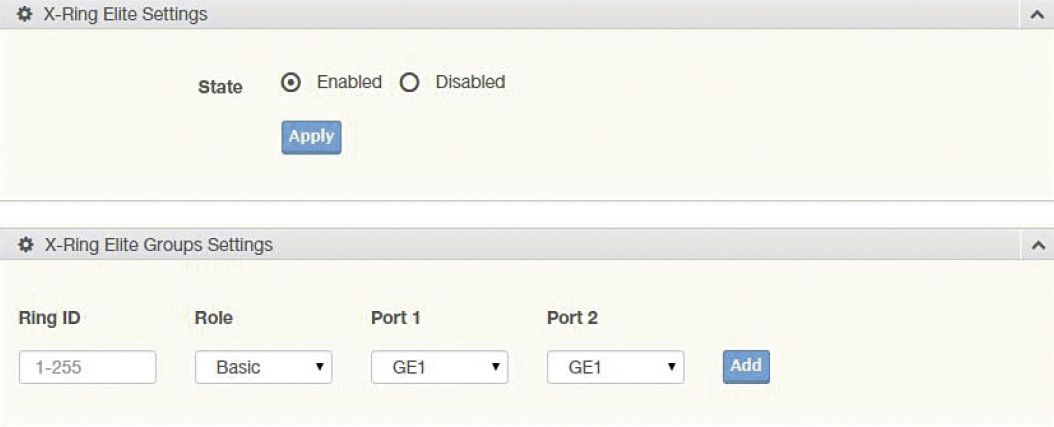Open the Port 2 dropdown showing GE1
The width and height of the screenshot is (1054, 427).
(616, 366)
